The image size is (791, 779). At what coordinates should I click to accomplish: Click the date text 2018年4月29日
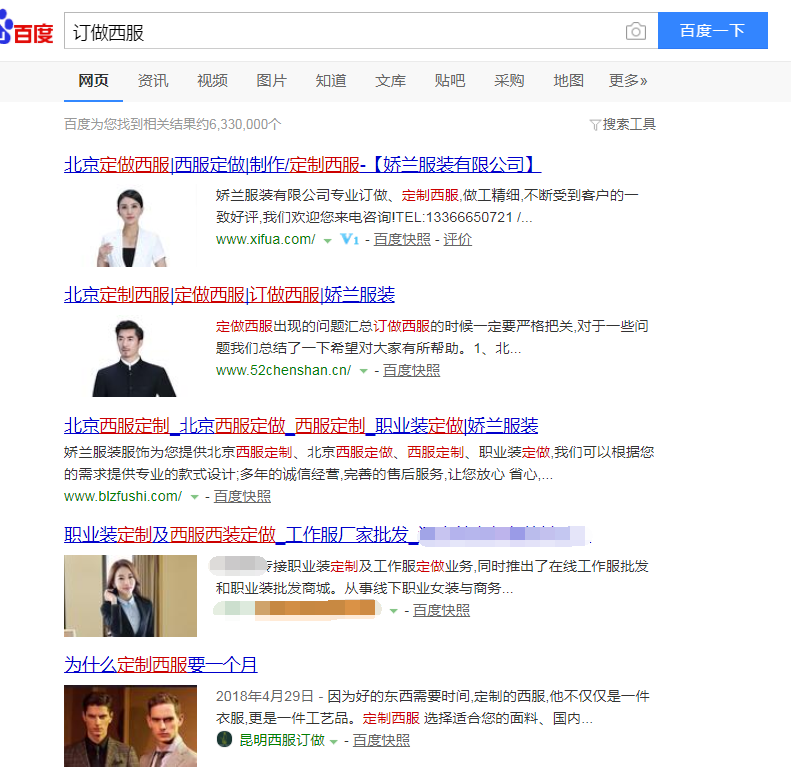[x=265, y=696]
